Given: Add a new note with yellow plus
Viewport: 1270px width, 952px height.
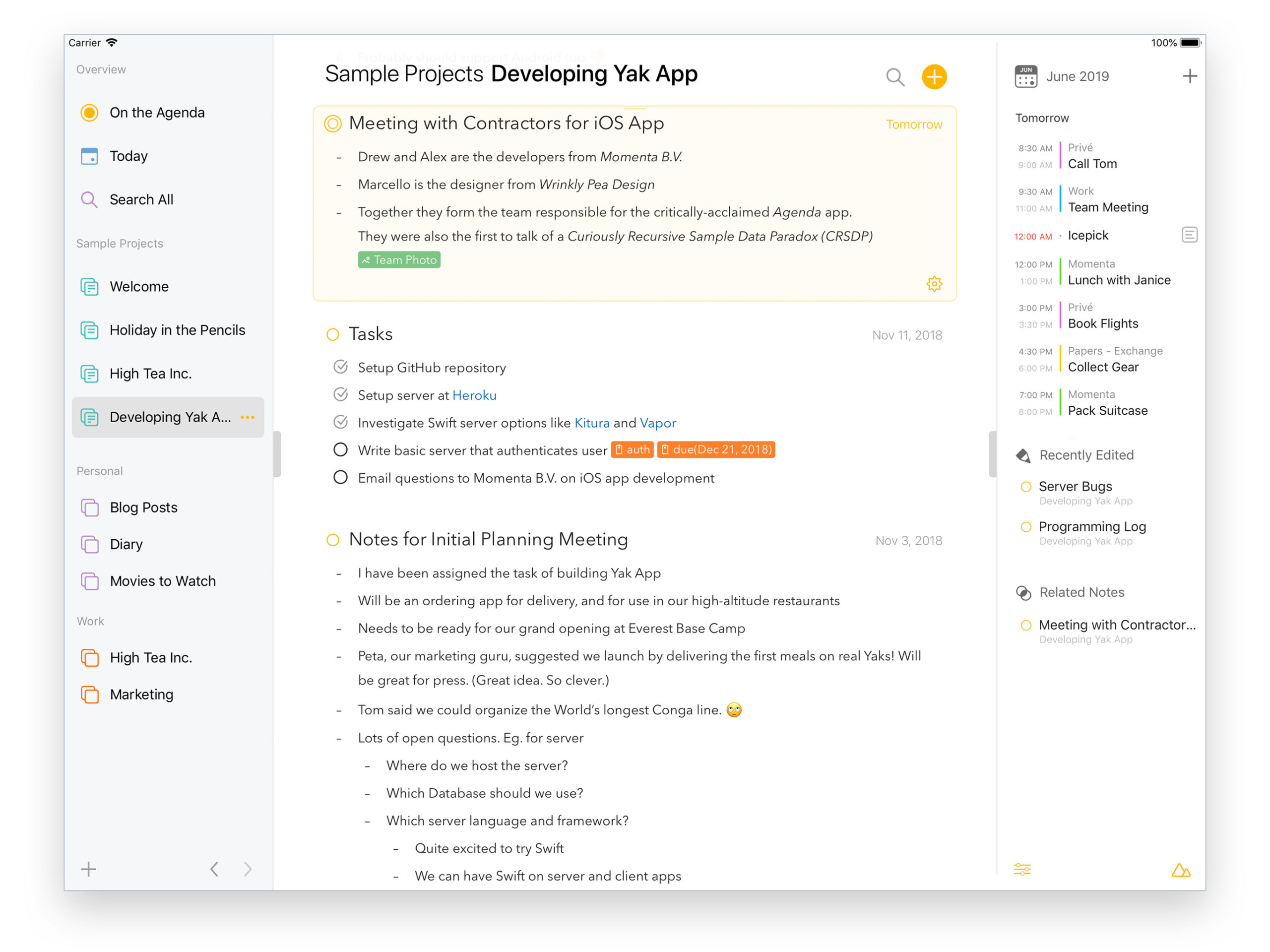Looking at the screenshot, I should 934,77.
